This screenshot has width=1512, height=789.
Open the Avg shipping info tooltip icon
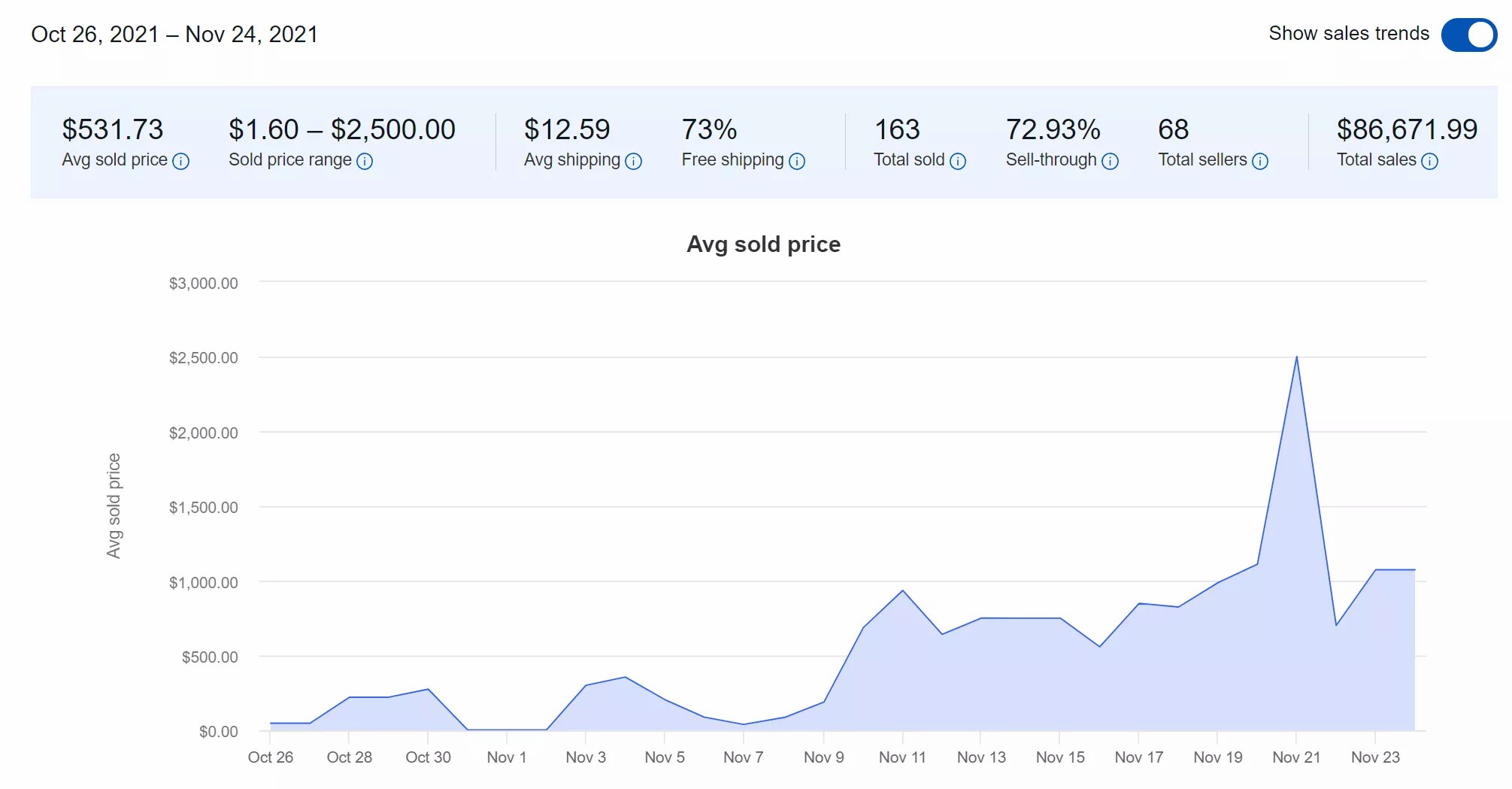(634, 161)
